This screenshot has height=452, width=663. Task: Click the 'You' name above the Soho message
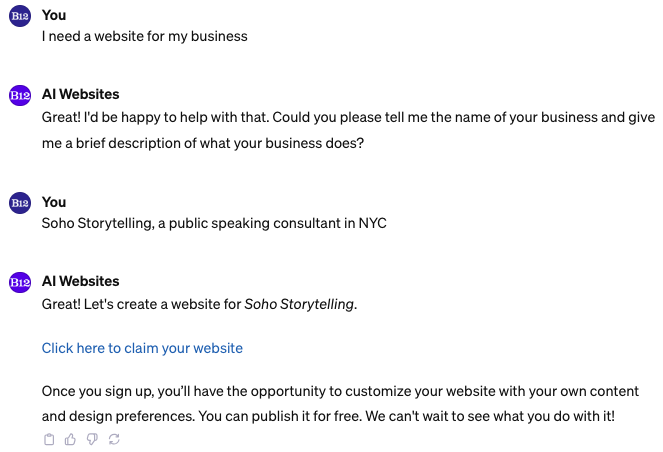pyautogui.click(x=54, y=202)
